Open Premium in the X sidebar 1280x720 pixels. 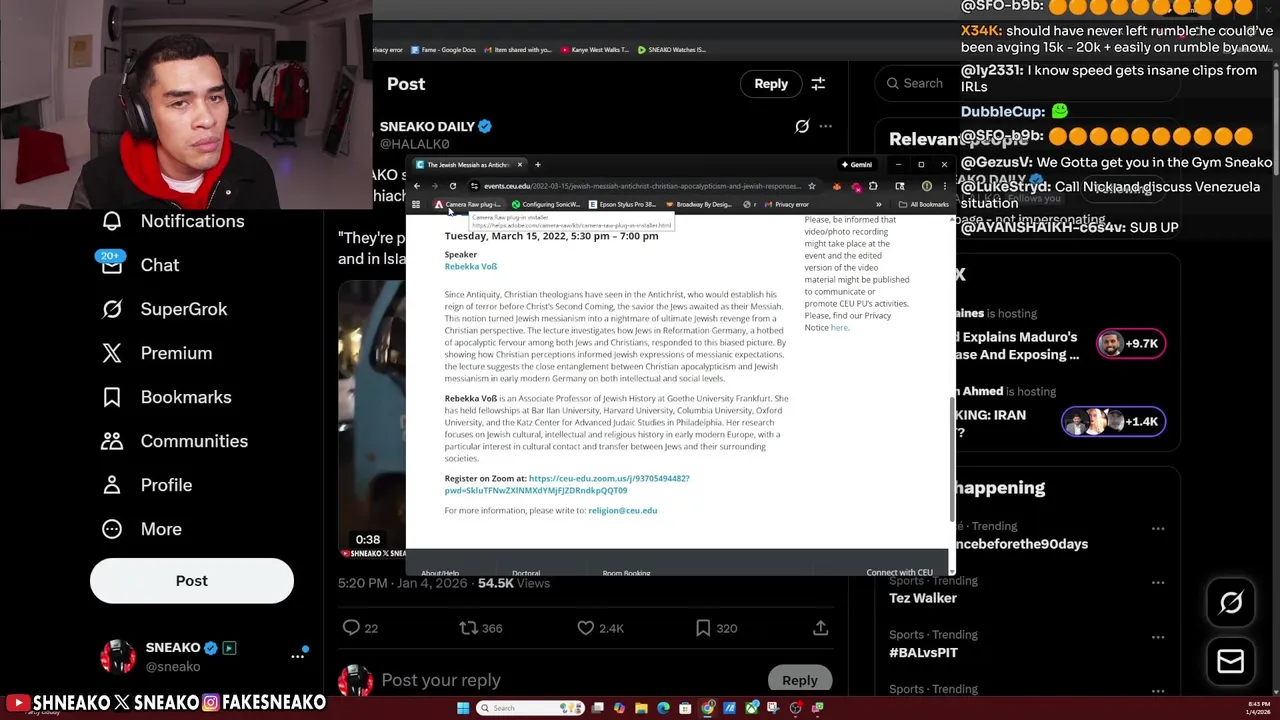[157, 353]
